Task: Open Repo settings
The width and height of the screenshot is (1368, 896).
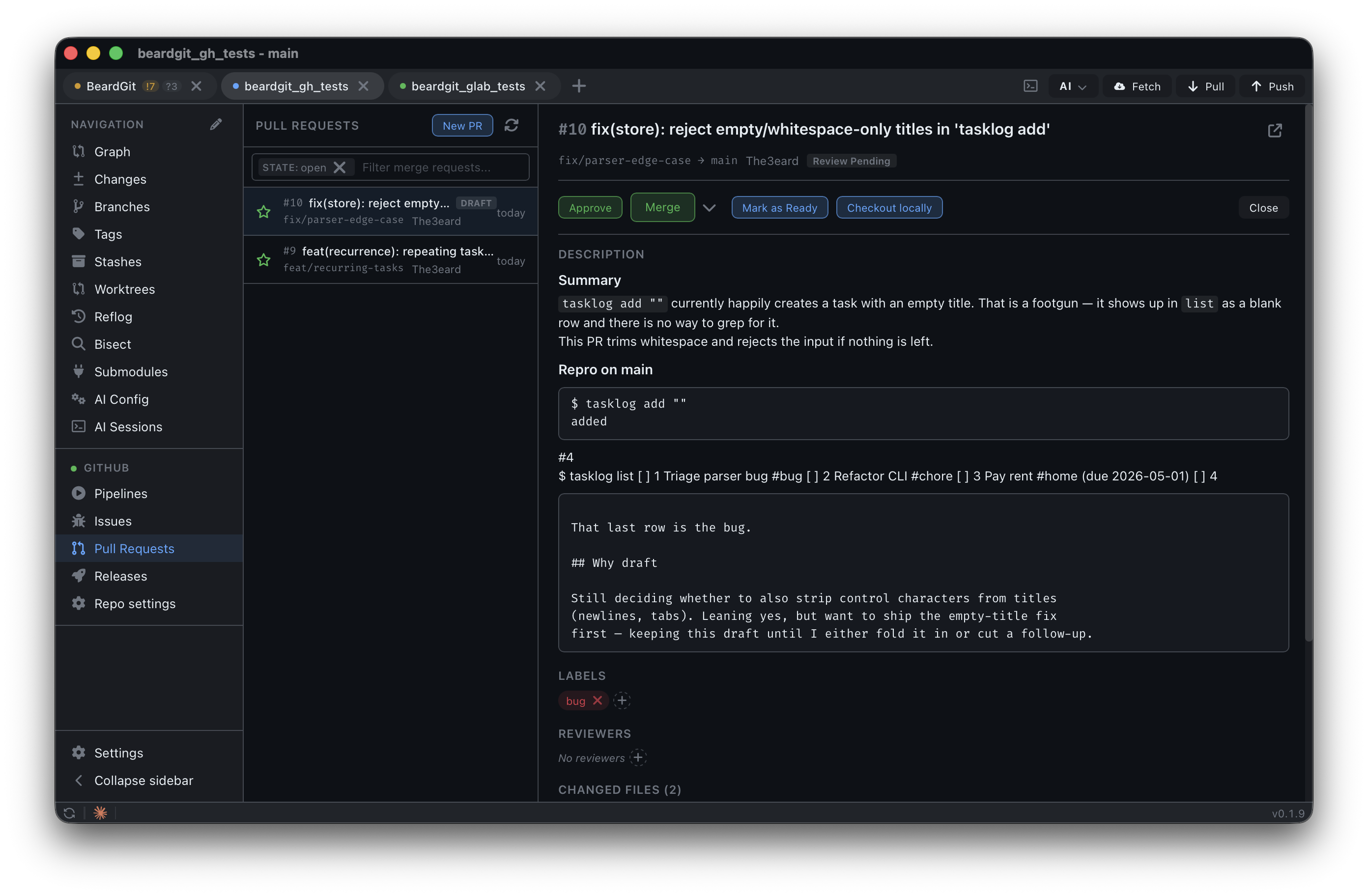Action: click(149, 604)
